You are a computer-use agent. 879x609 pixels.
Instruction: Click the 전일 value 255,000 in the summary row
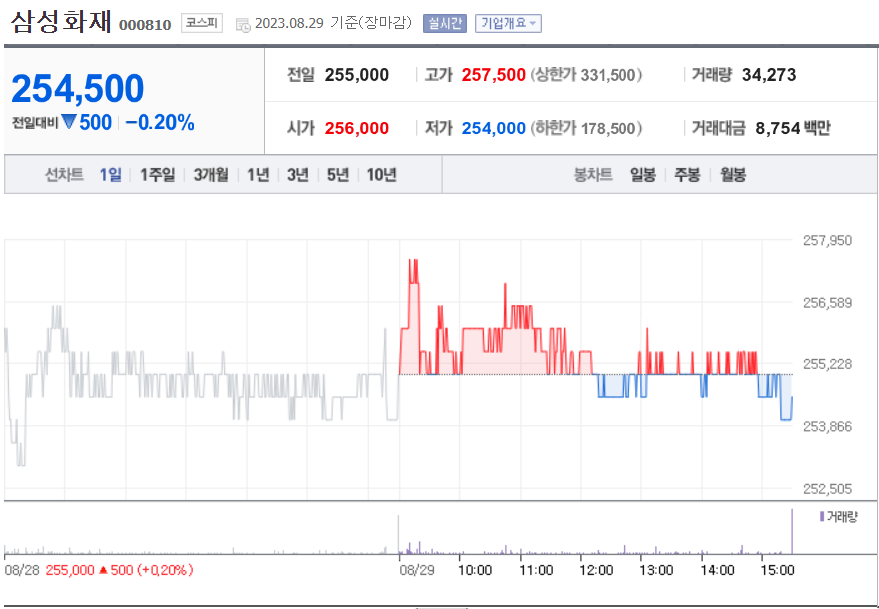point(357,75)
